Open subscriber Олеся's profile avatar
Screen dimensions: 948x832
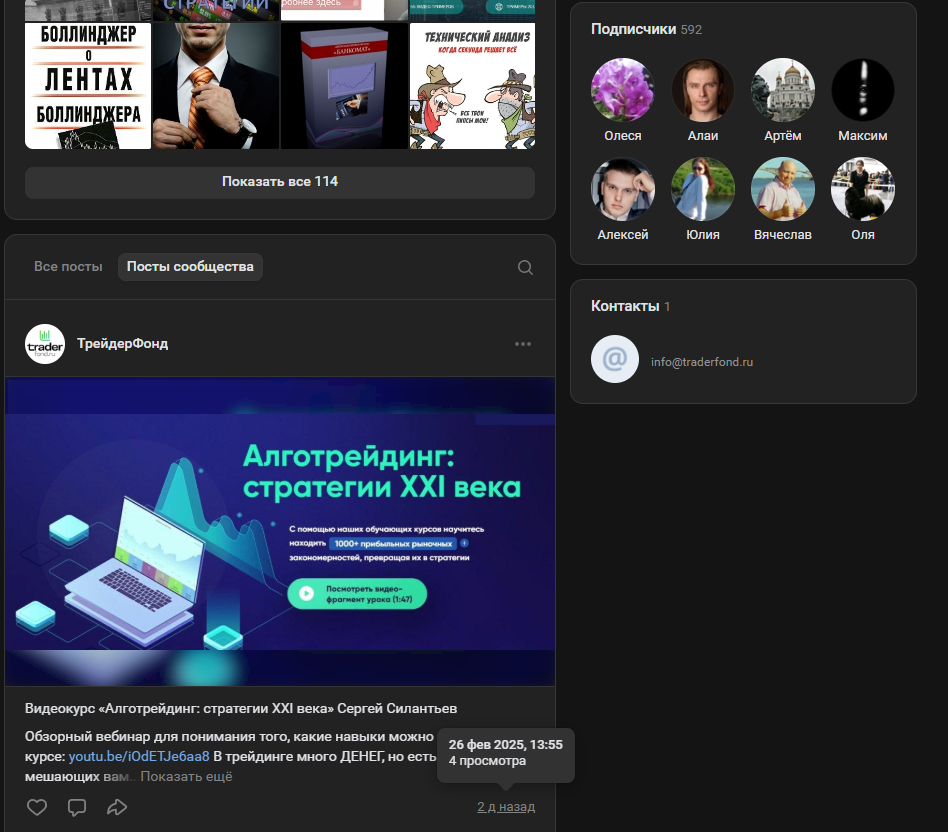[623, 90]
